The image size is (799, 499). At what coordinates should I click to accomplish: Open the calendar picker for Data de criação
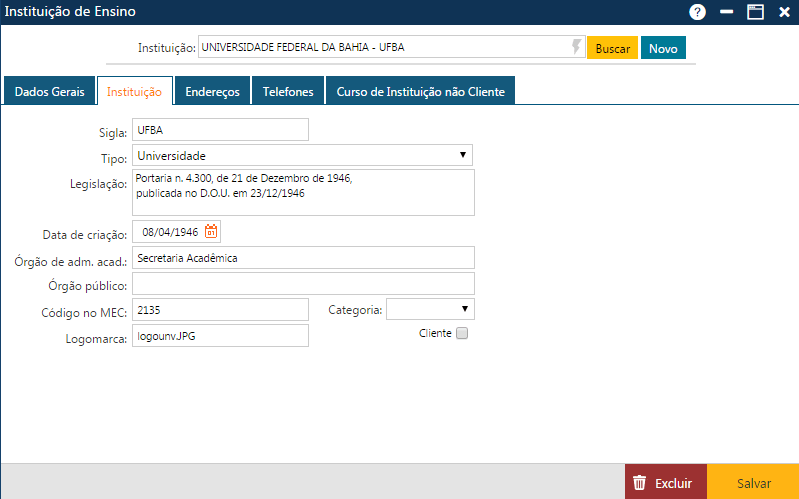[x=211, y=231]
